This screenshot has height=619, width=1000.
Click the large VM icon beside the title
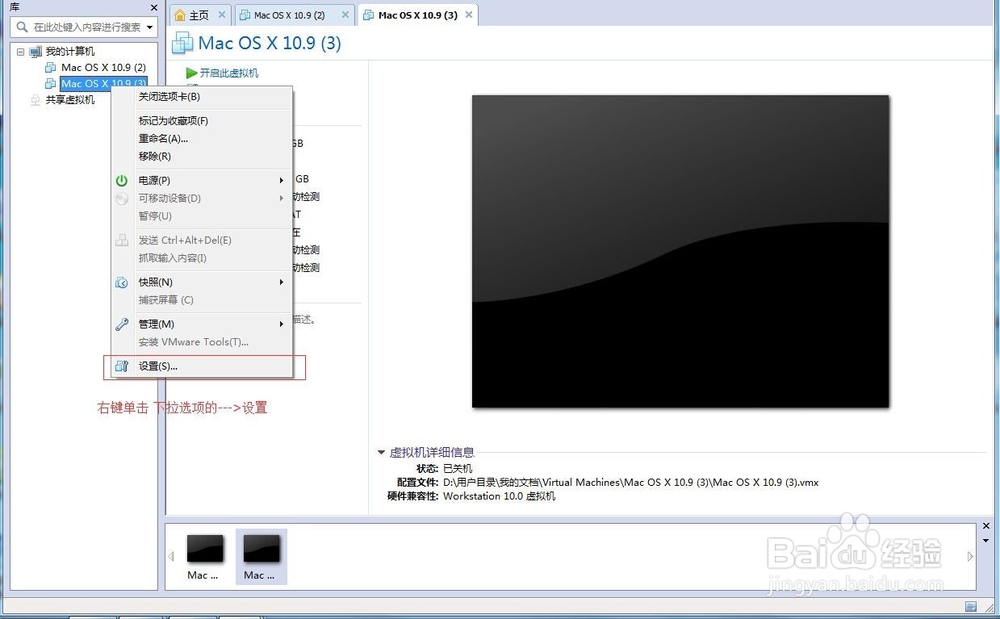(182, 43)
